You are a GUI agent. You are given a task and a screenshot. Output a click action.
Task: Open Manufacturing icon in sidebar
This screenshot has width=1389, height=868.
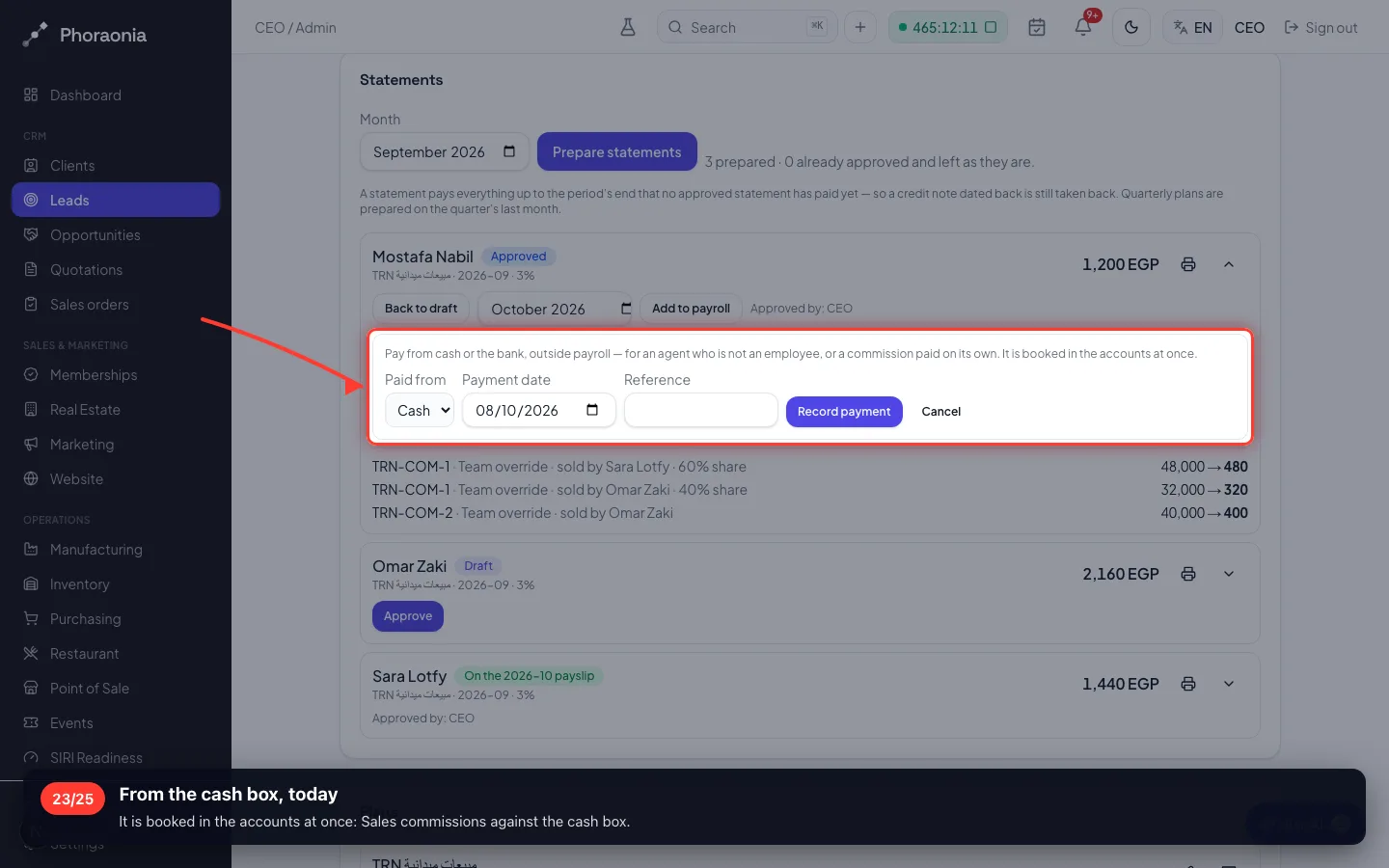[x=31, y=550]
